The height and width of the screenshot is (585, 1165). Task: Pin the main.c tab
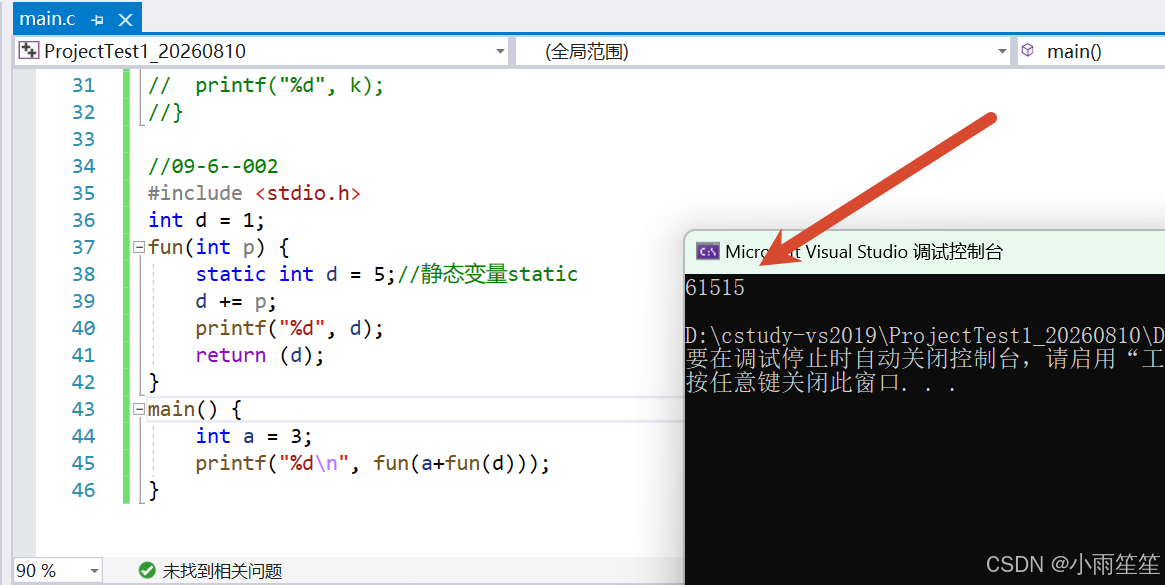coord(97,20)
